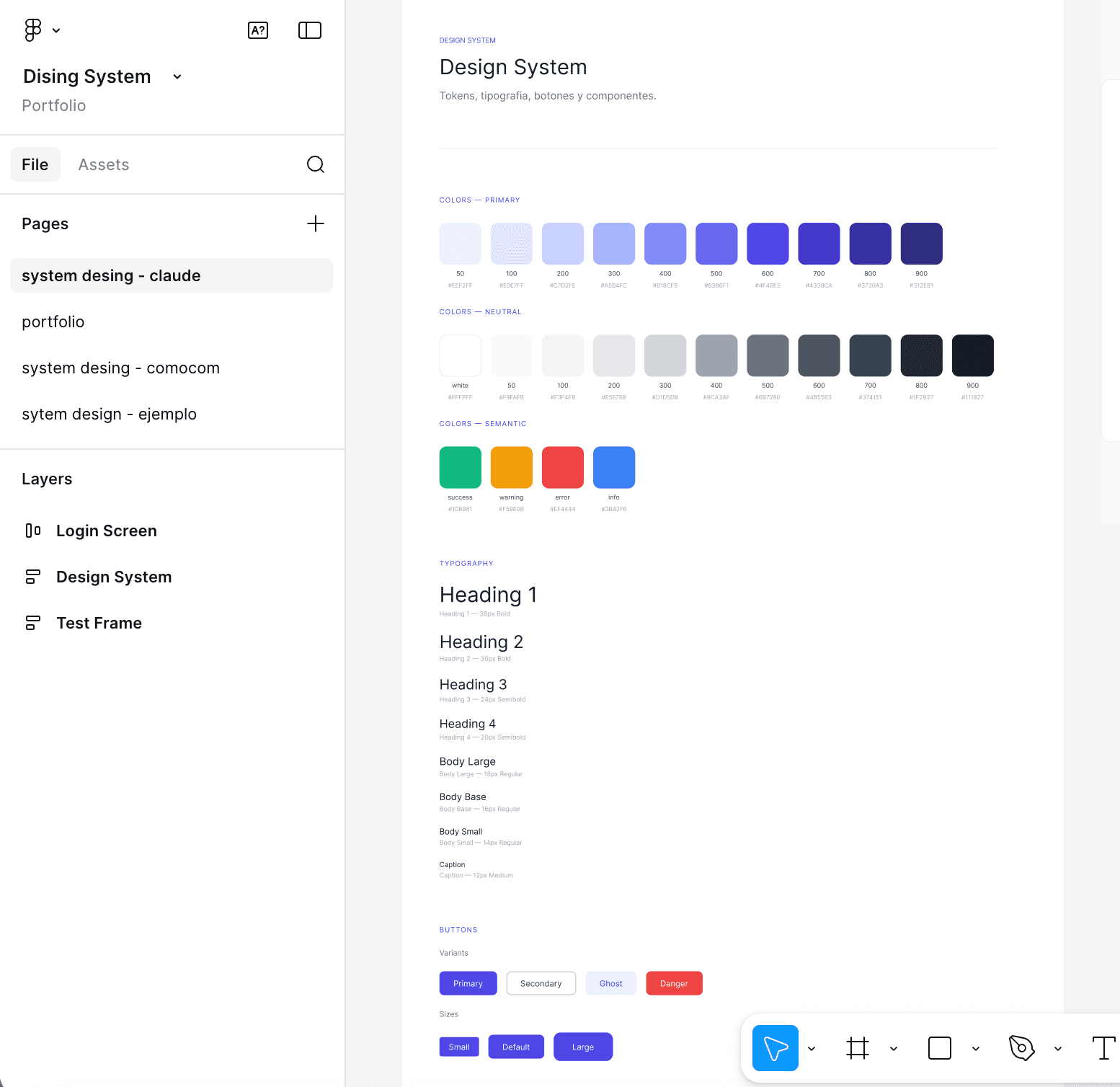
Task: Select the Move tool in toolbar
Action: 775,1048
